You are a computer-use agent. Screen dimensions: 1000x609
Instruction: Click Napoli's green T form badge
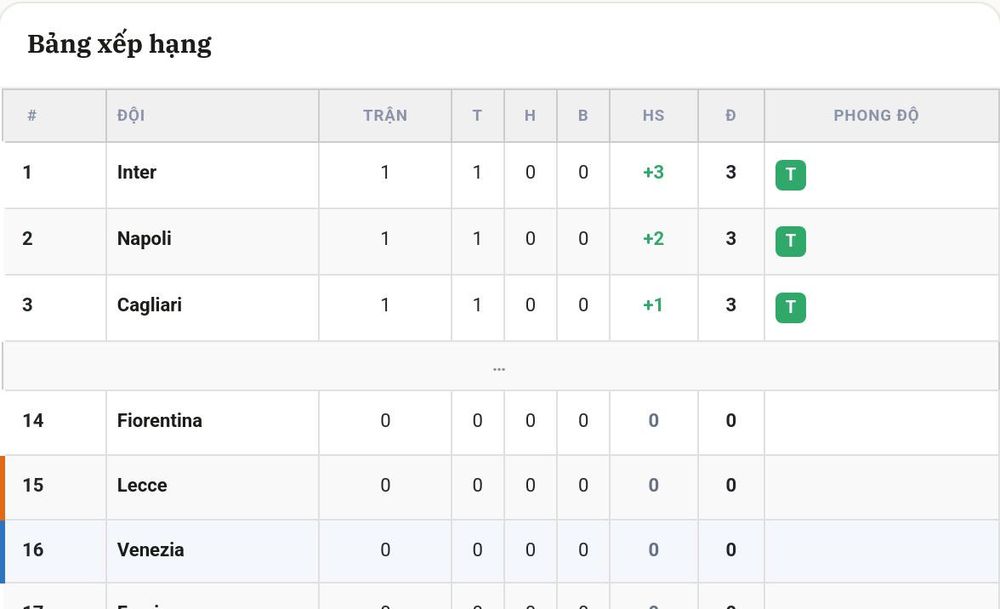tap(790, 241)
